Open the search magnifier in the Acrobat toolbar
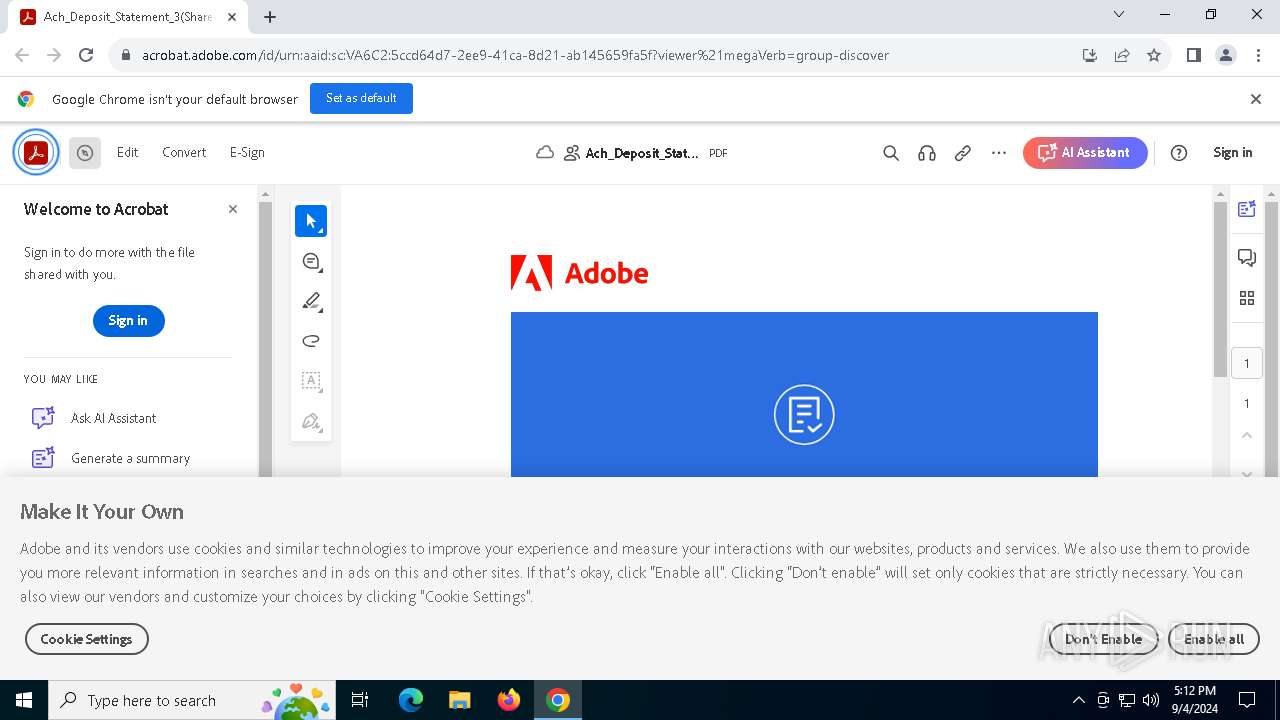The width and height of the screenshot is (1280, 720). click(891, 153)
